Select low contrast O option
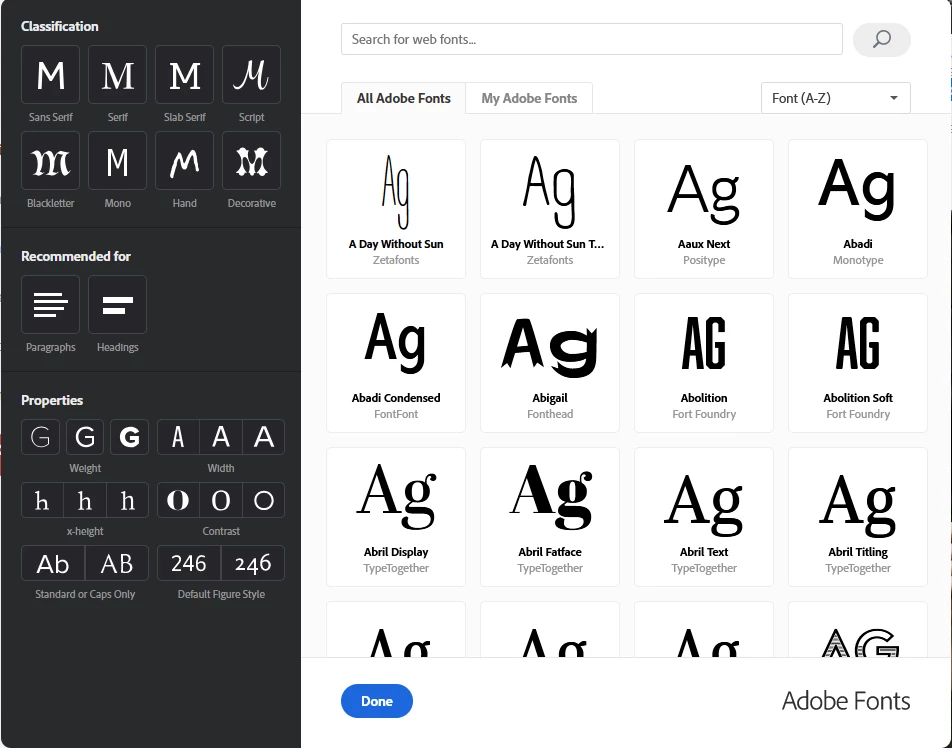 [x=264, y=500]
